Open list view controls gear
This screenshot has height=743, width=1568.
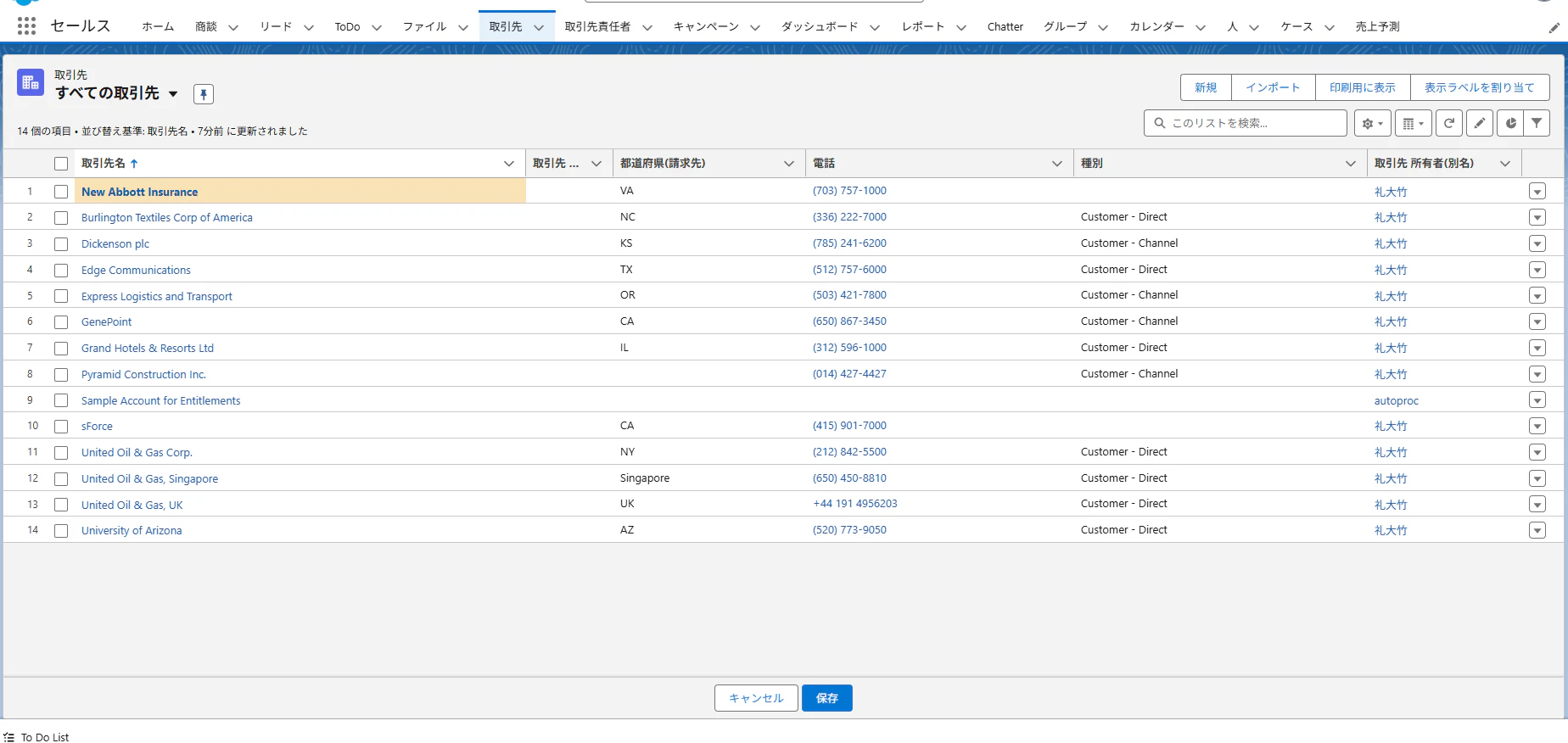coord(1372,123)
